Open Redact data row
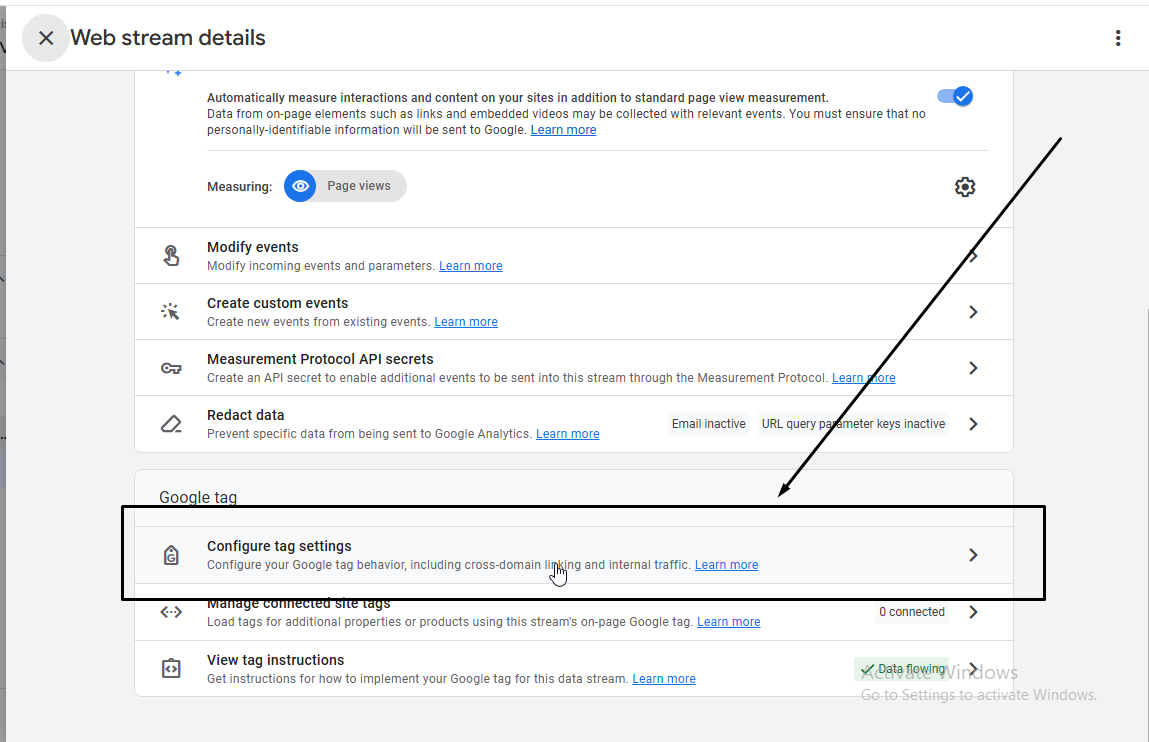This screenshot has width=1149, height=742. (x=574, y=424)
